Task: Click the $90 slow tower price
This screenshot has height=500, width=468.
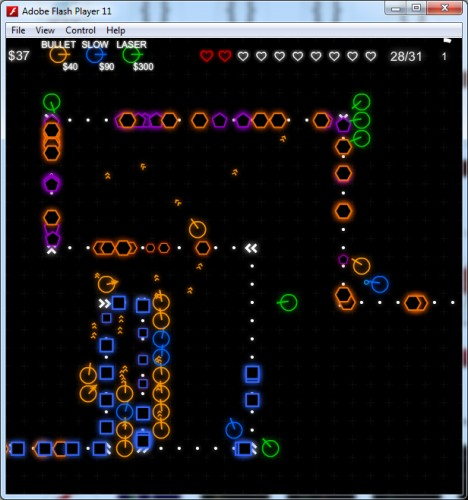Action: (107, 67)
